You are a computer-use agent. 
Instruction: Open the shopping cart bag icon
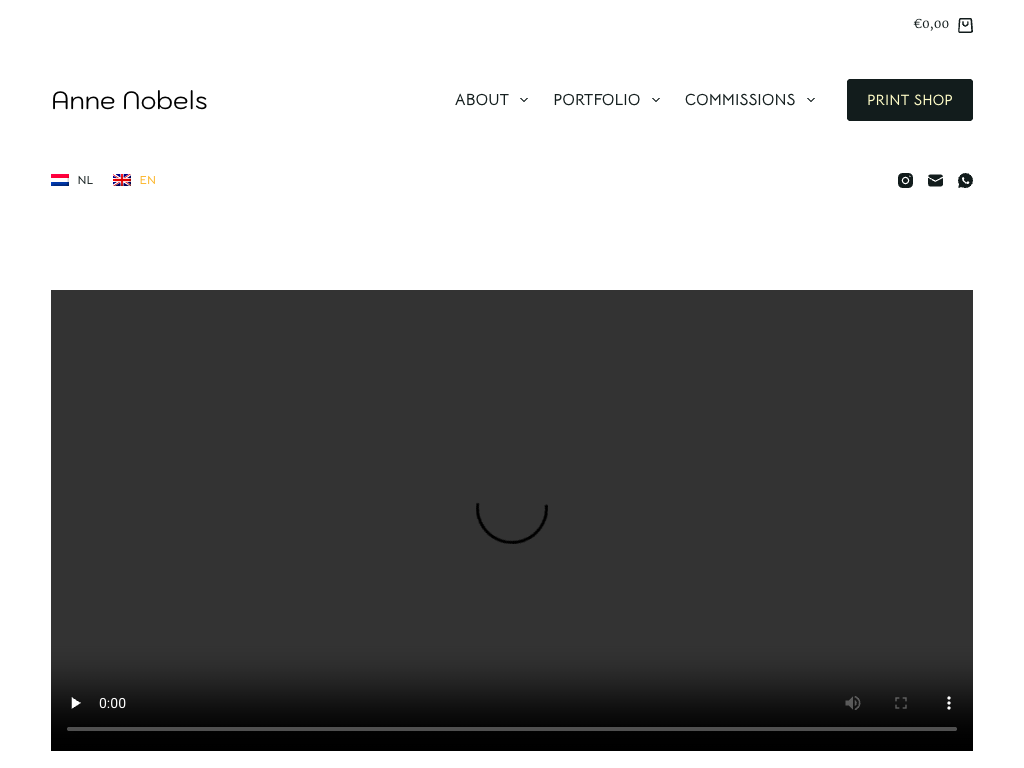[x=965, y=25]
